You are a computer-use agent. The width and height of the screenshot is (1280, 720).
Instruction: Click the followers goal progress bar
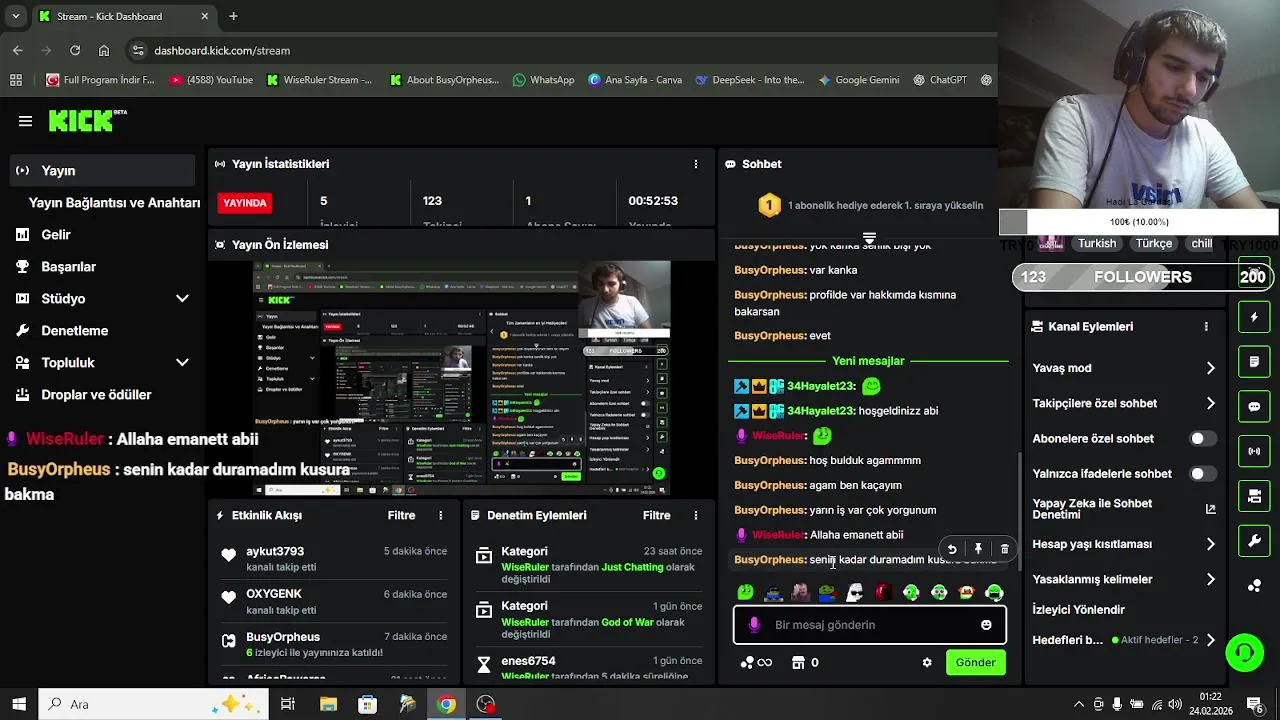coord(1145,277)
